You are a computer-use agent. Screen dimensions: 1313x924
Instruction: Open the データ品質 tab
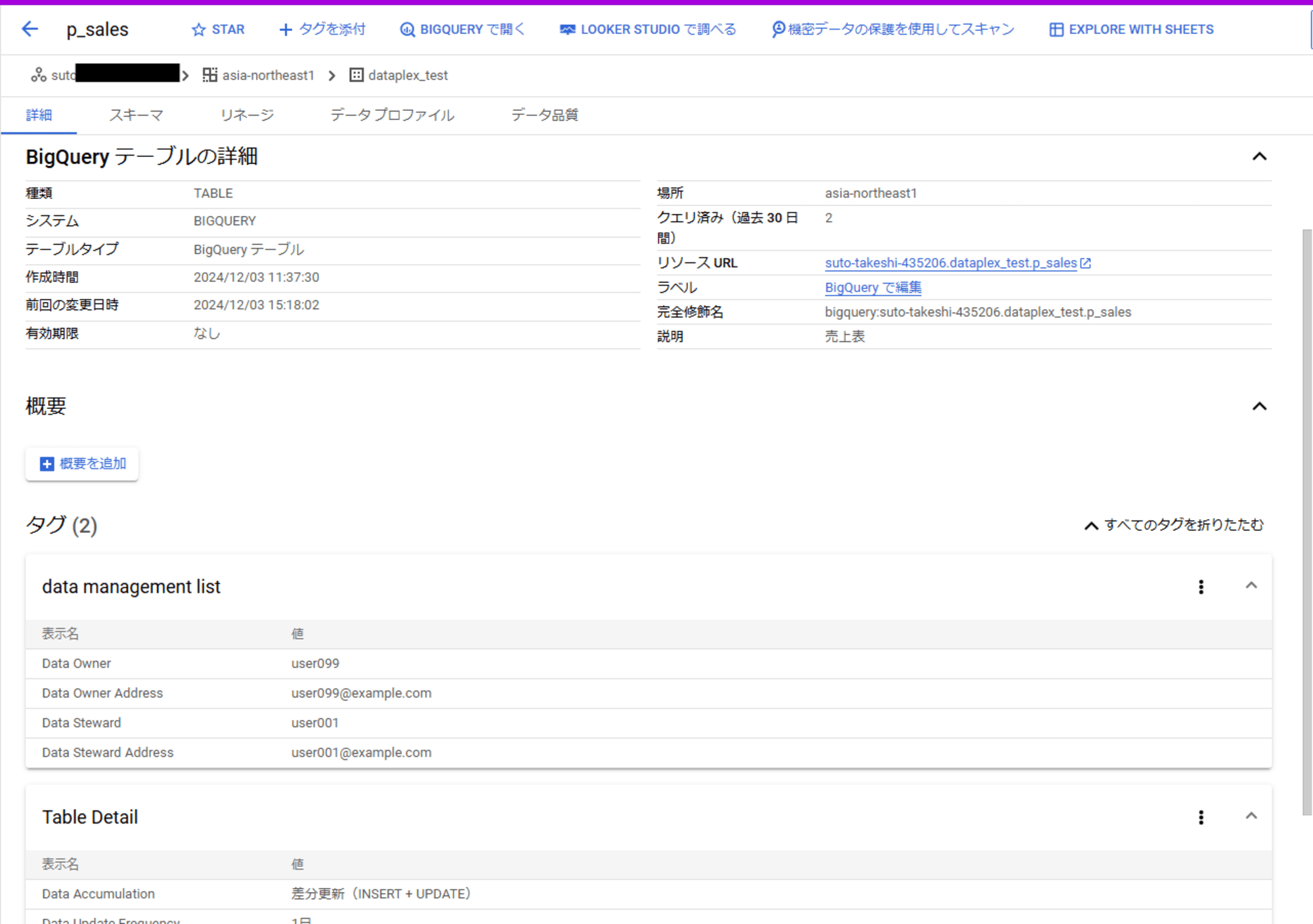pos(545,115)
